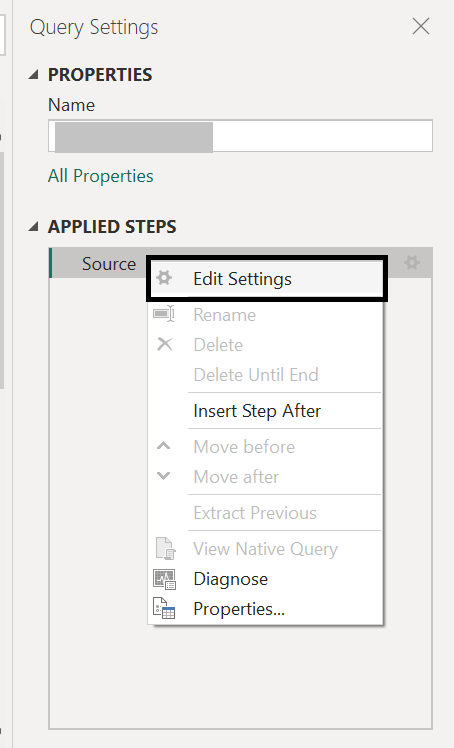Click the Diagnose chart icon
The image size is (454, 748).
click(165, 579)
